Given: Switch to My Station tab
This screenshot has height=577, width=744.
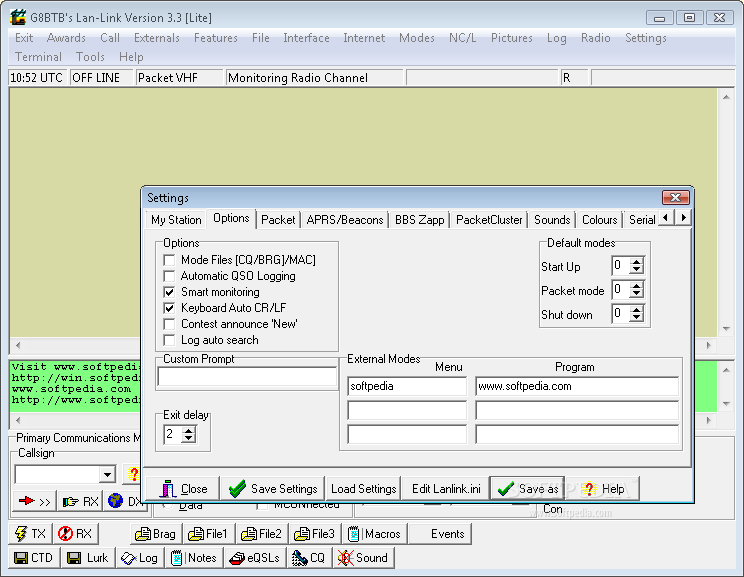Looking at the screenshot, I should click(176, 220).
